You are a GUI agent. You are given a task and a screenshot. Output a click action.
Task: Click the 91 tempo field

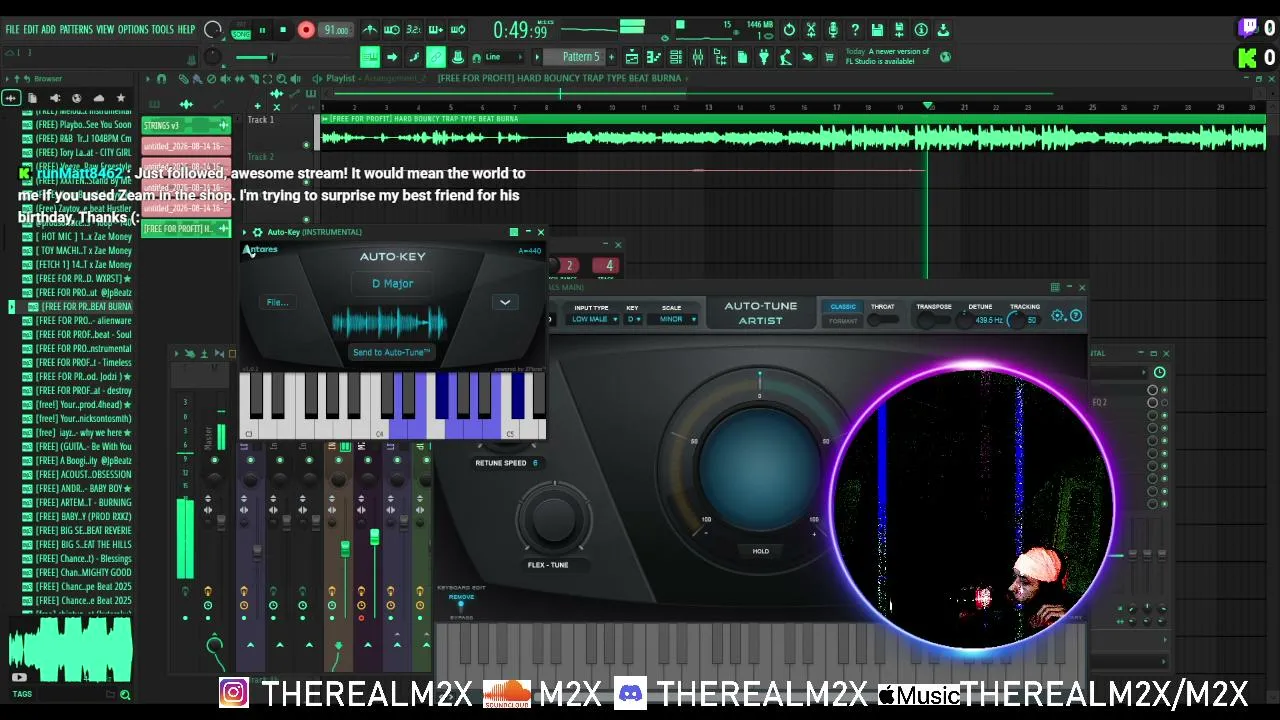(x=336, y=30)
